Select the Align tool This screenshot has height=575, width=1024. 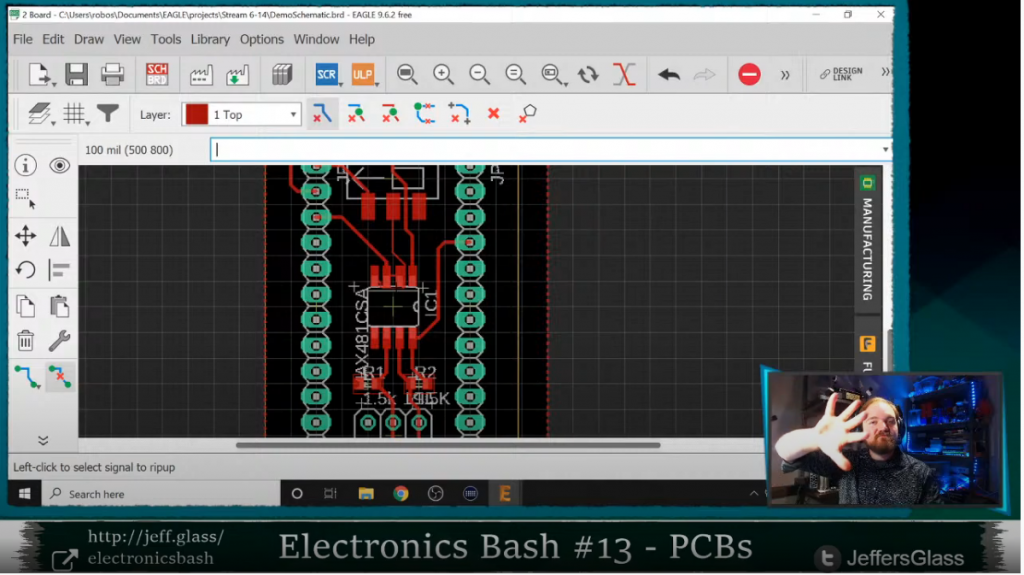tap(59, 270)
